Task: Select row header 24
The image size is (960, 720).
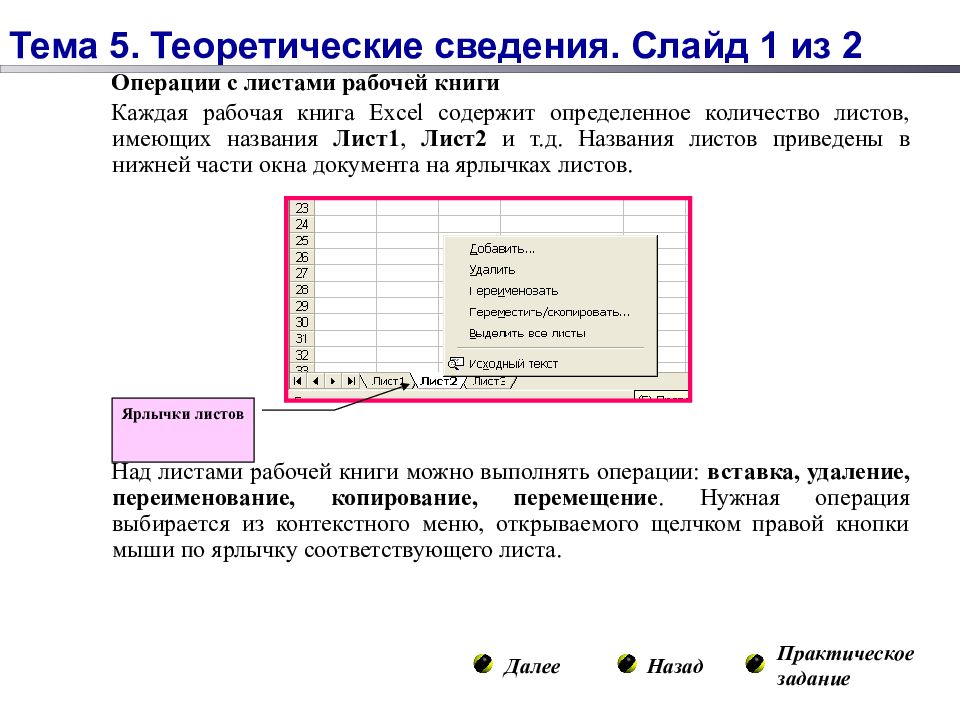Action: click(x=302, y=224)
